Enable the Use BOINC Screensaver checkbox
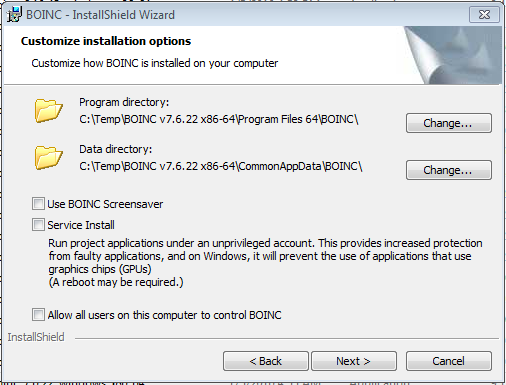Viewport: 506px width, 385px height. (38, 204)
